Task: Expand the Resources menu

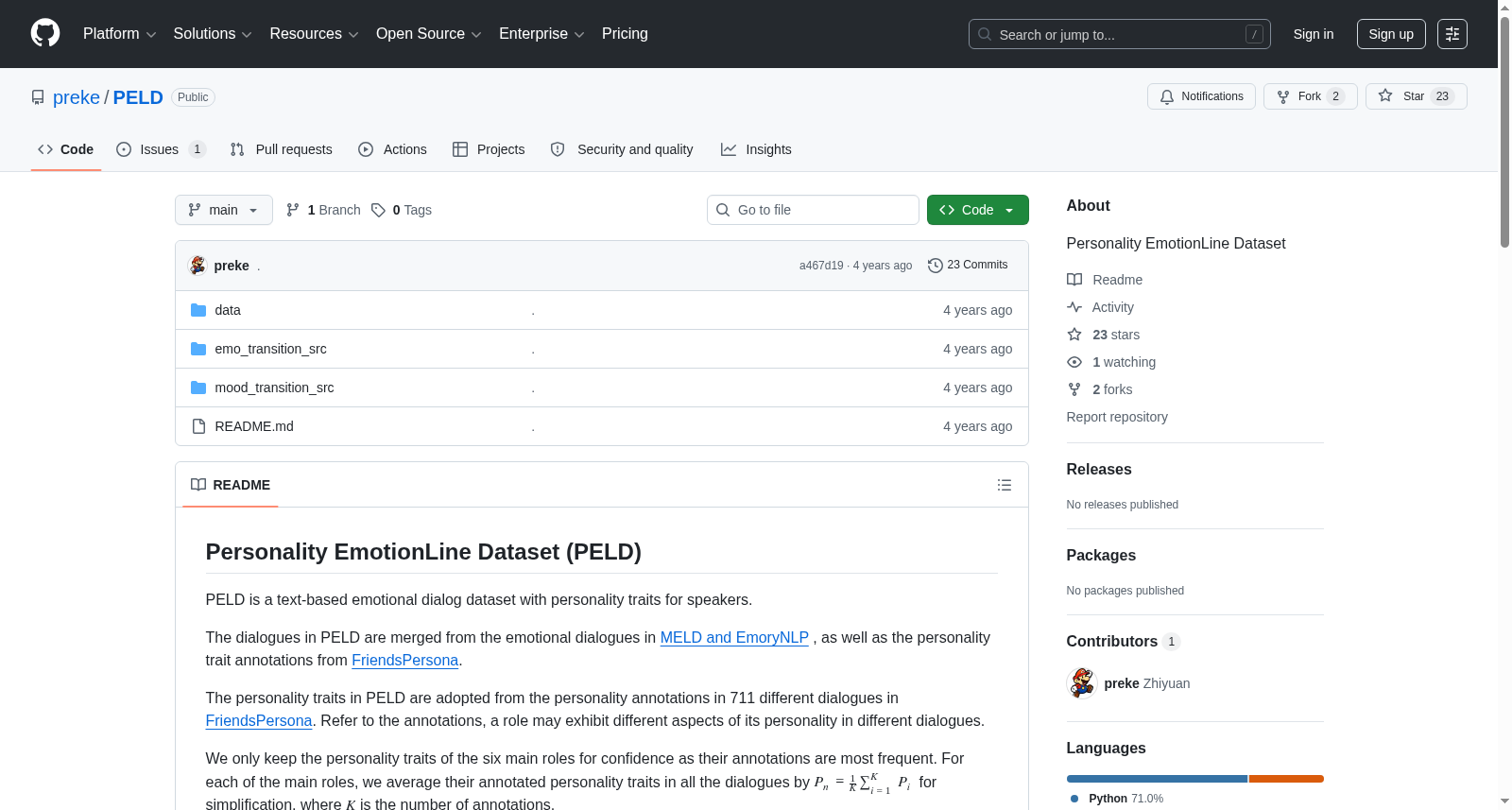Action: pyautogui.click(x=314, y=34)
